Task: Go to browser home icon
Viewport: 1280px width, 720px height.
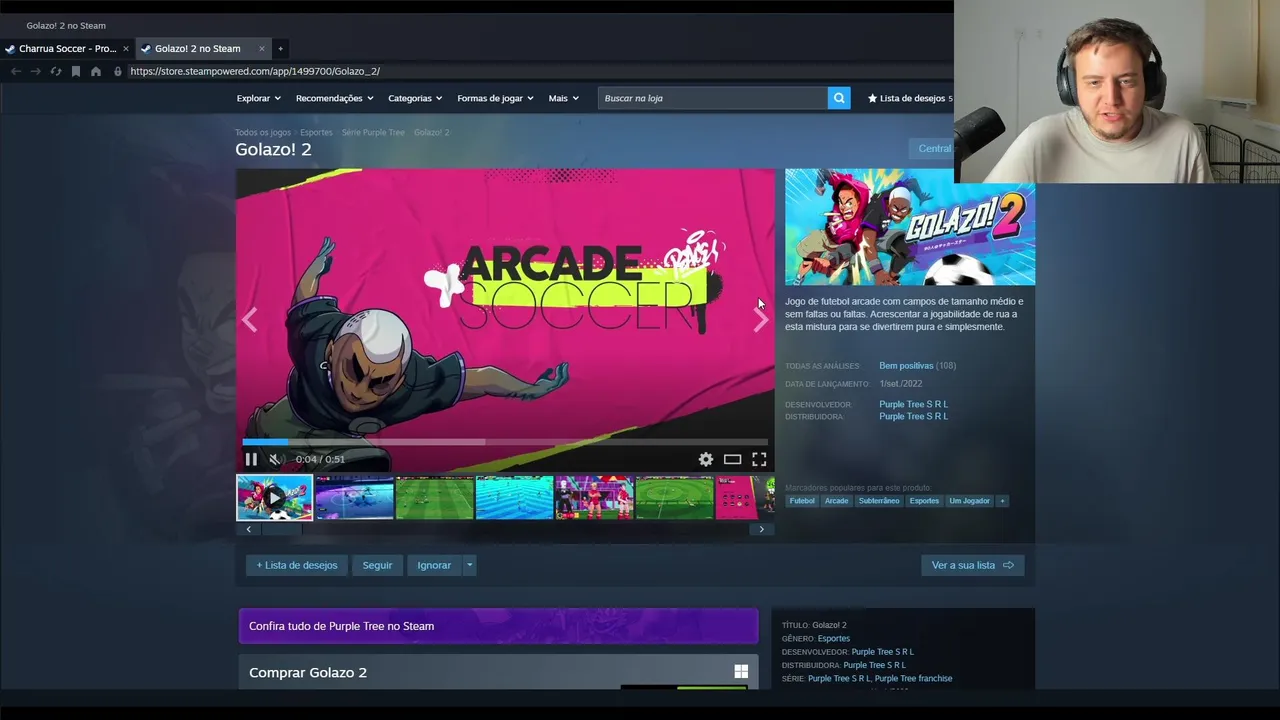Action: coord(95,71)
